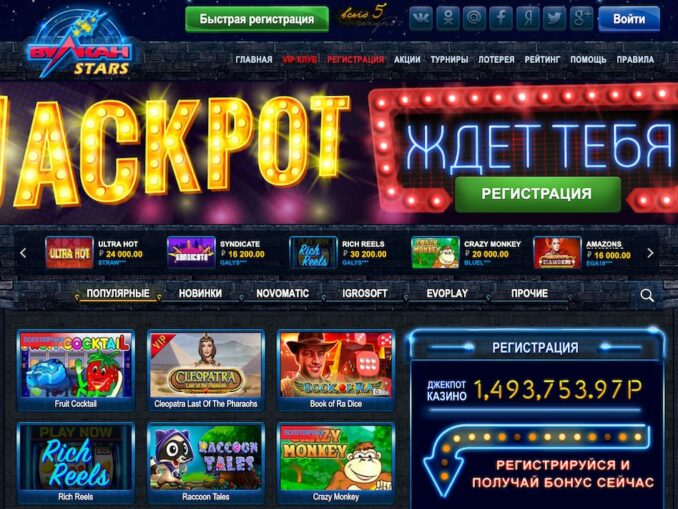
Task: Click the Odnoklassniki login icon
Action: tap(448, 19)
